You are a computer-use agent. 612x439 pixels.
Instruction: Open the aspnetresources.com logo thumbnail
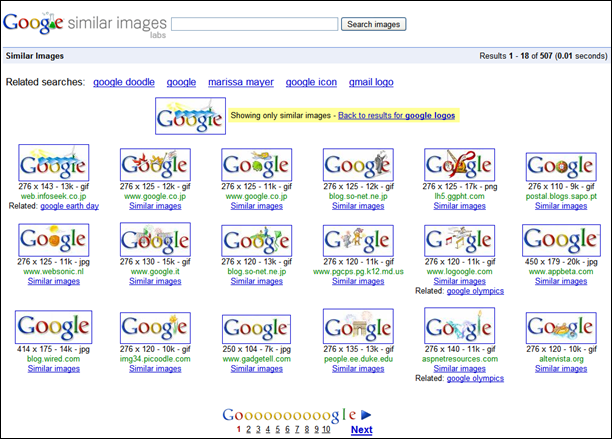459,325
